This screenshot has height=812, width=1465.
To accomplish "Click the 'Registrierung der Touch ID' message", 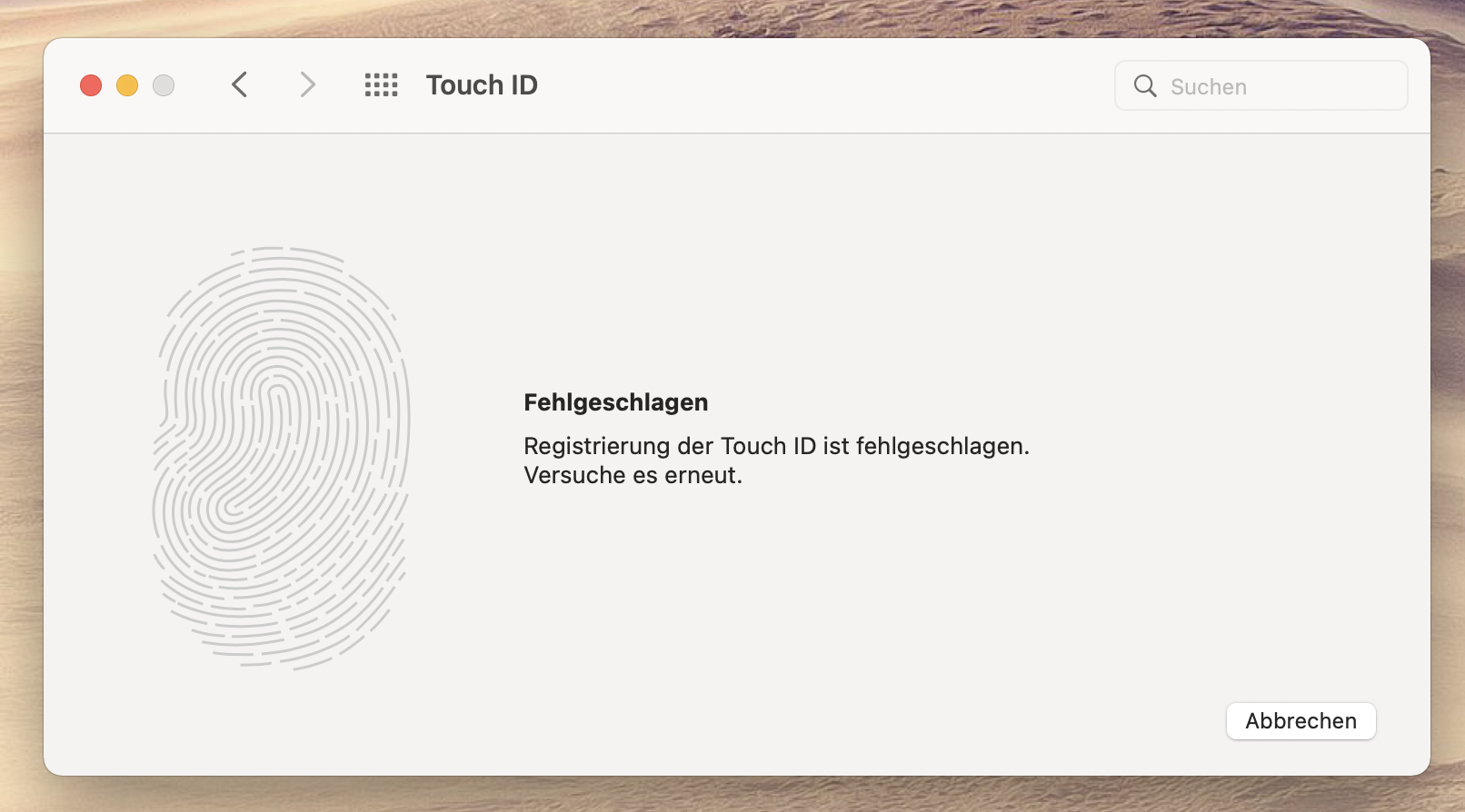I will point(777,460).
